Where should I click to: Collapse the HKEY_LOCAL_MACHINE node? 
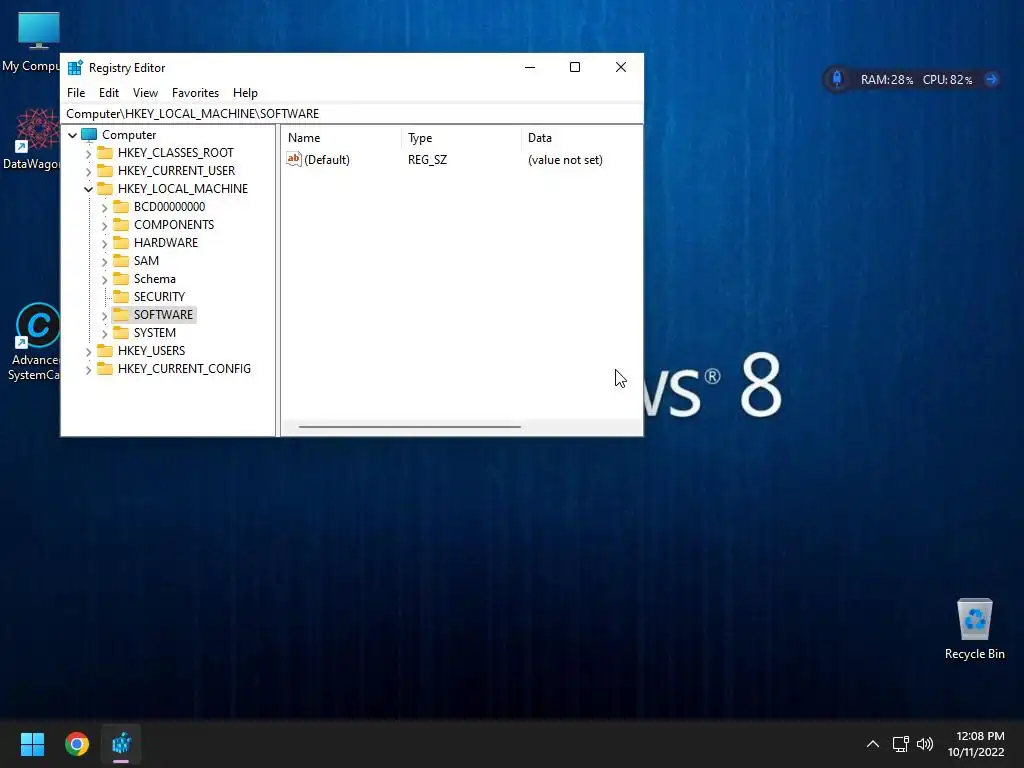click(x=88, y=189)
